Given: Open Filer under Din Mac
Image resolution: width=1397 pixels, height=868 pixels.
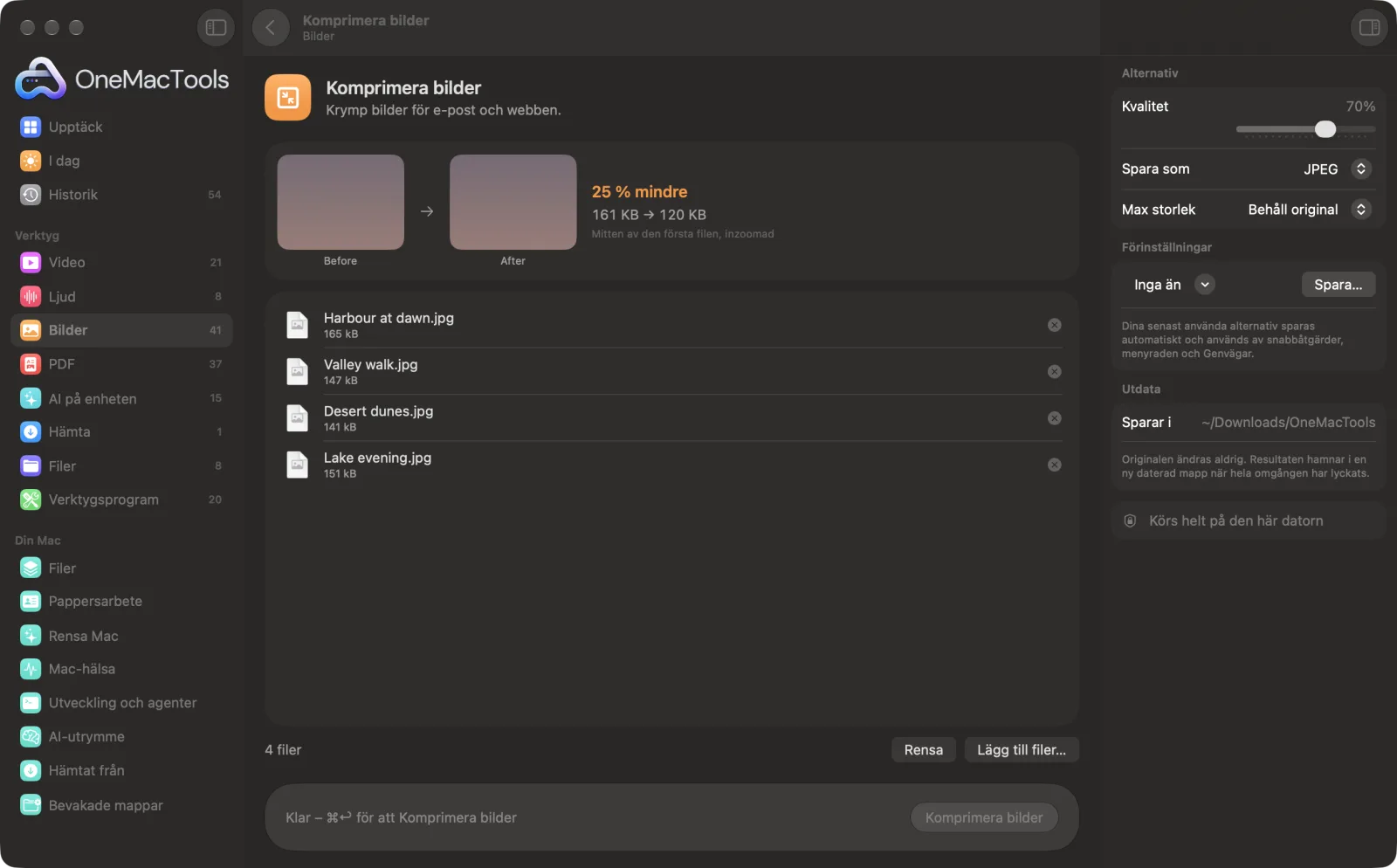Looking at the screenshot, I should click(x=121, y=568).
